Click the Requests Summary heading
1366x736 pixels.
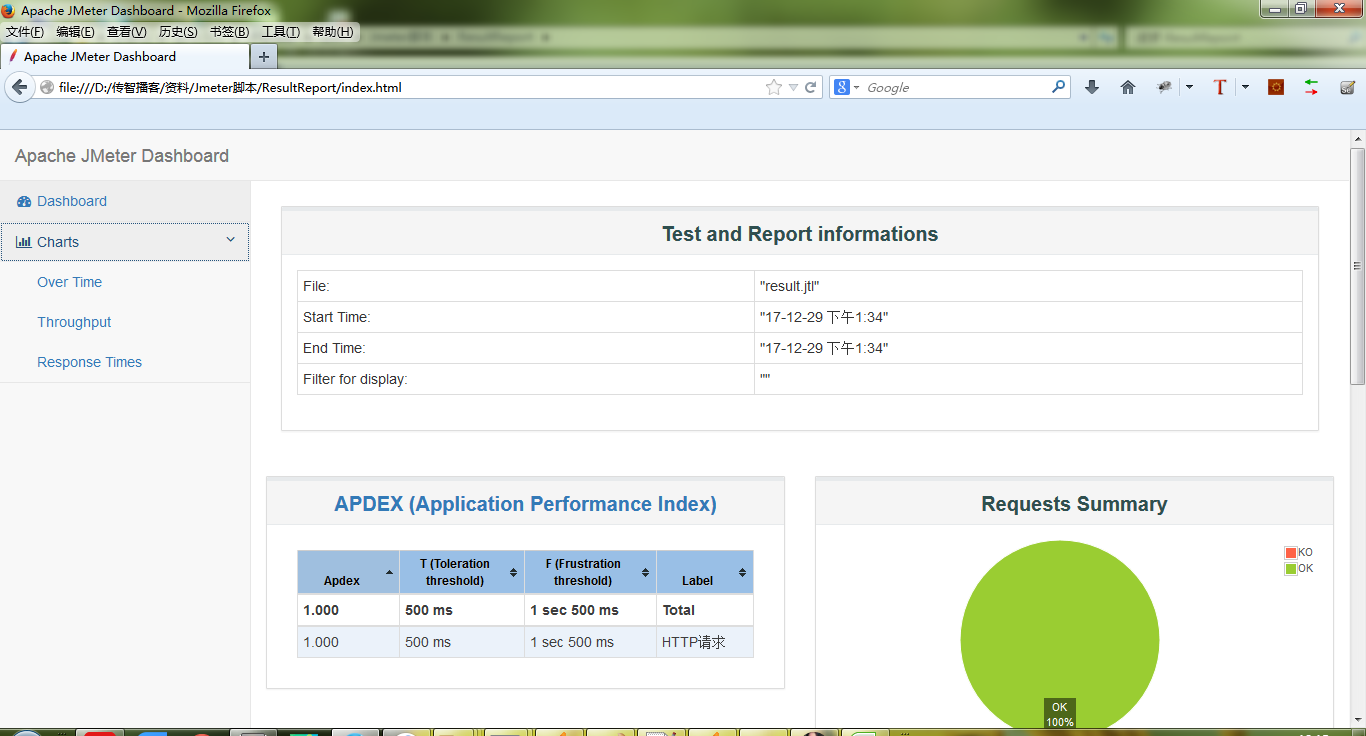(1074, 504)
